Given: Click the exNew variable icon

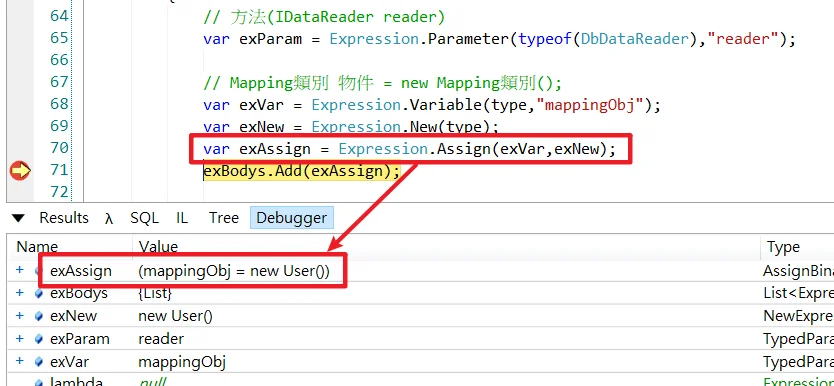Looking at the screenshot, I should pyautogui.click(x=38, y=316).
